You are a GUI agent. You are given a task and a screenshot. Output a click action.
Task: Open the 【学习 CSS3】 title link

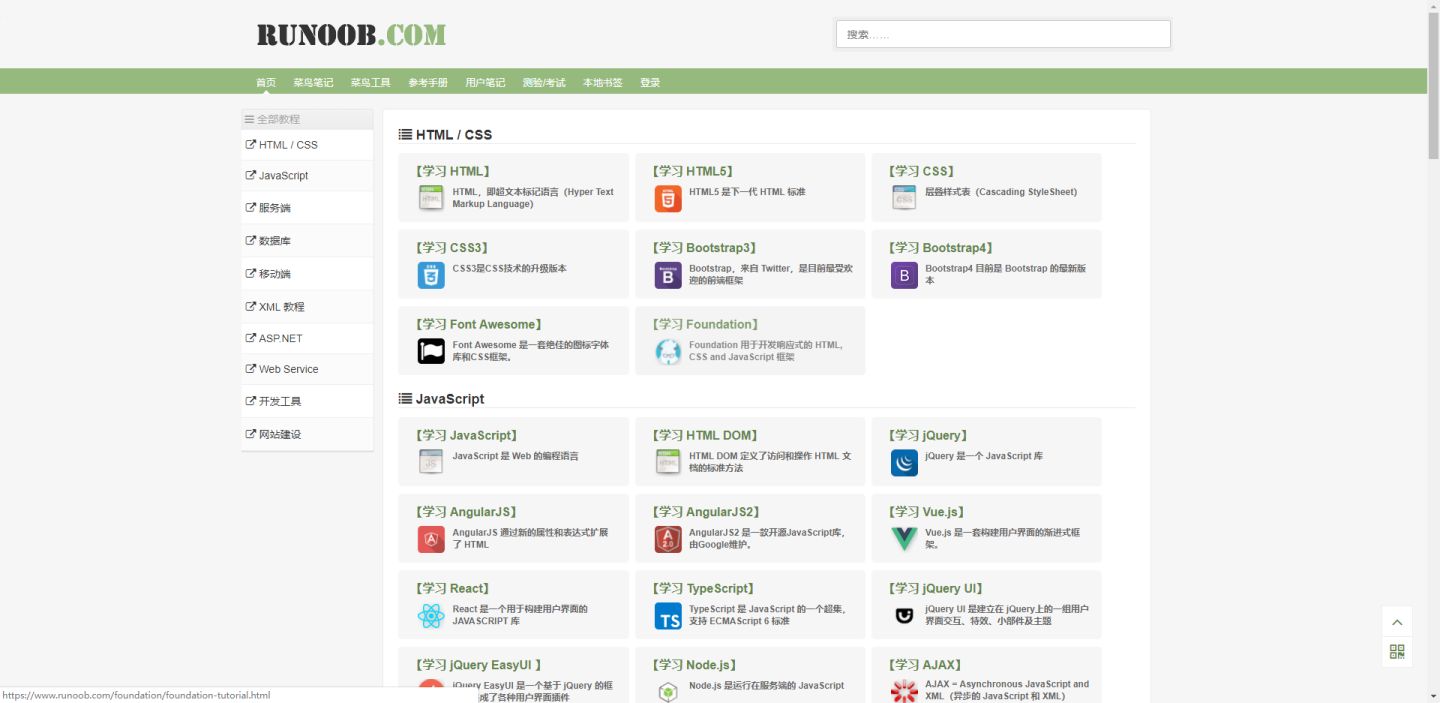452,248
